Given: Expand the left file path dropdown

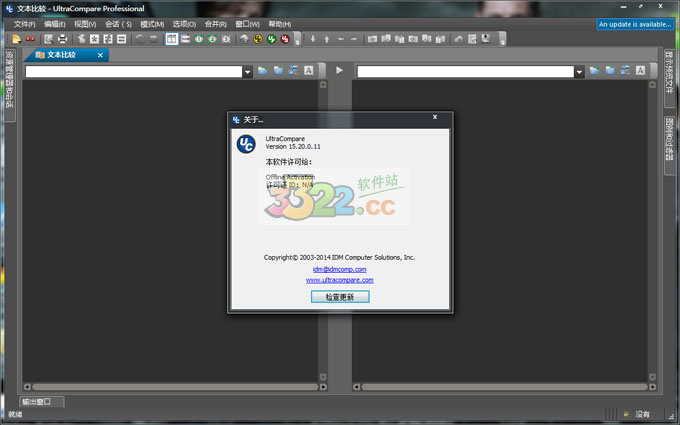Looking at the screenshot, I should [x=247, y=72].
